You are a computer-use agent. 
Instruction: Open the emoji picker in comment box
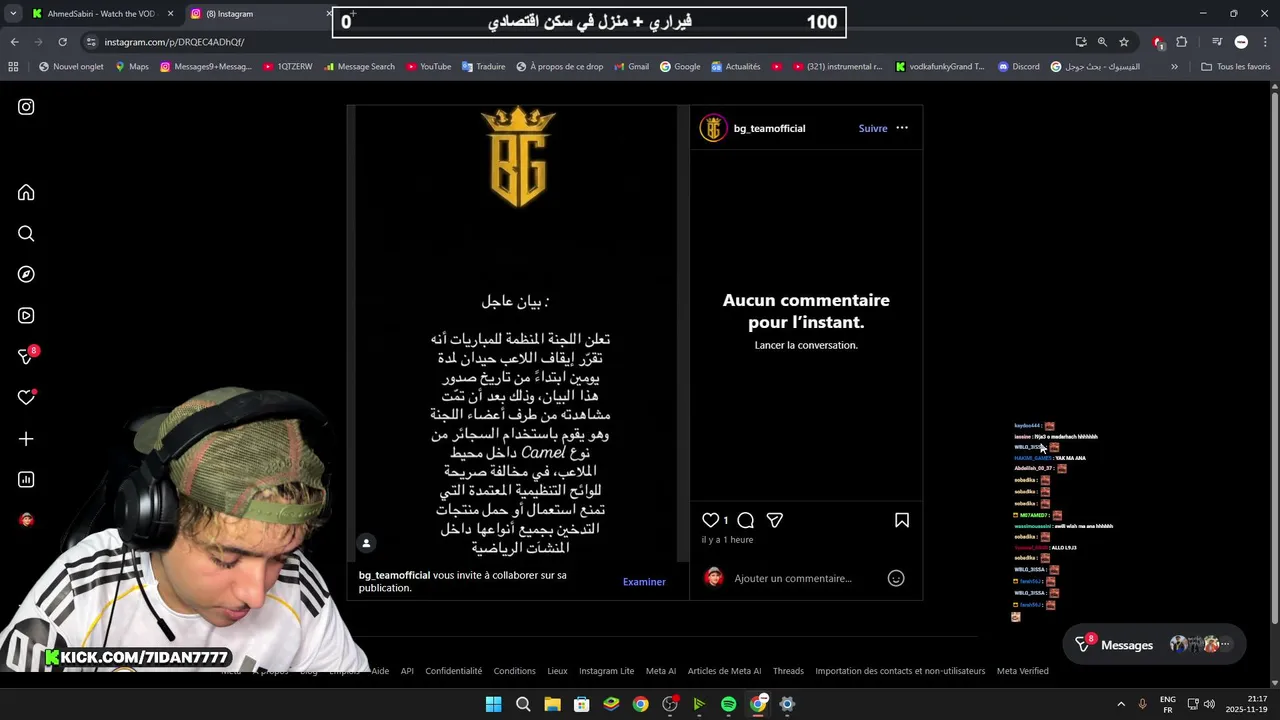click(x=896, y=578)
